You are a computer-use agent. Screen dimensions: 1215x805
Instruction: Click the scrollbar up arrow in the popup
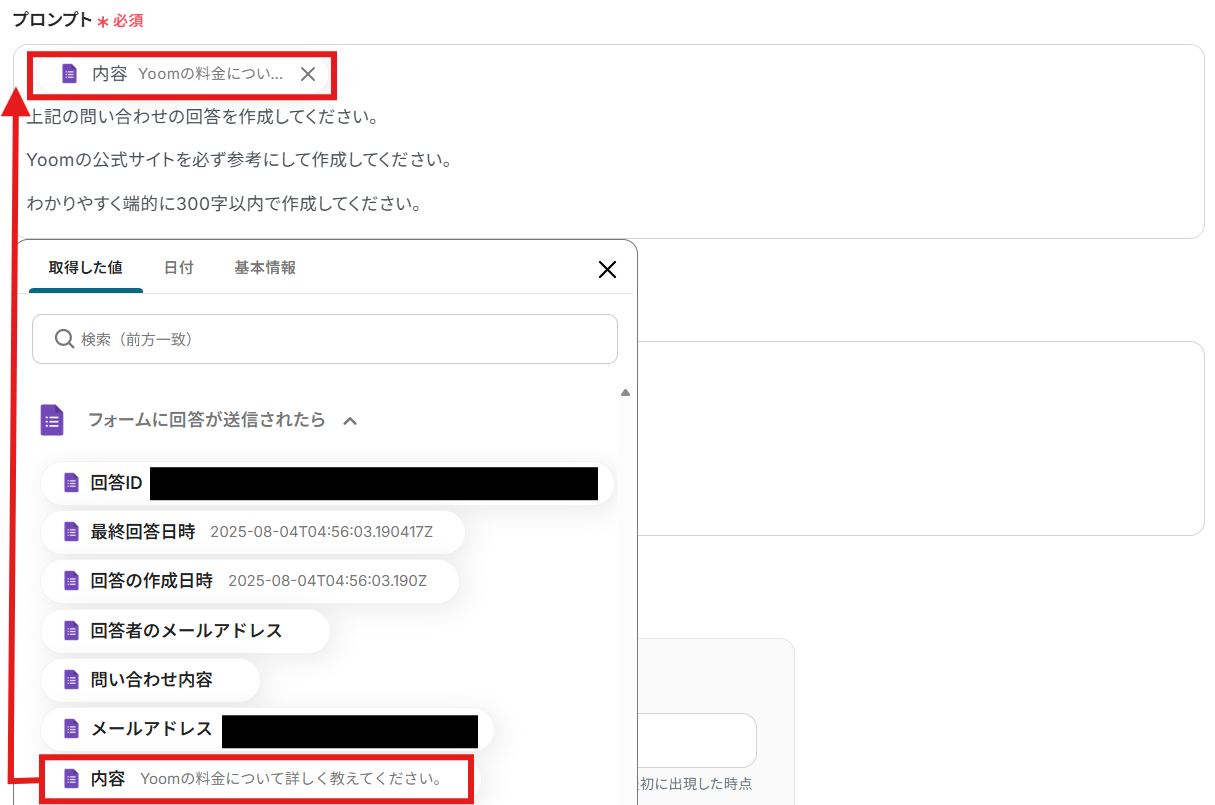coord(626,393)
